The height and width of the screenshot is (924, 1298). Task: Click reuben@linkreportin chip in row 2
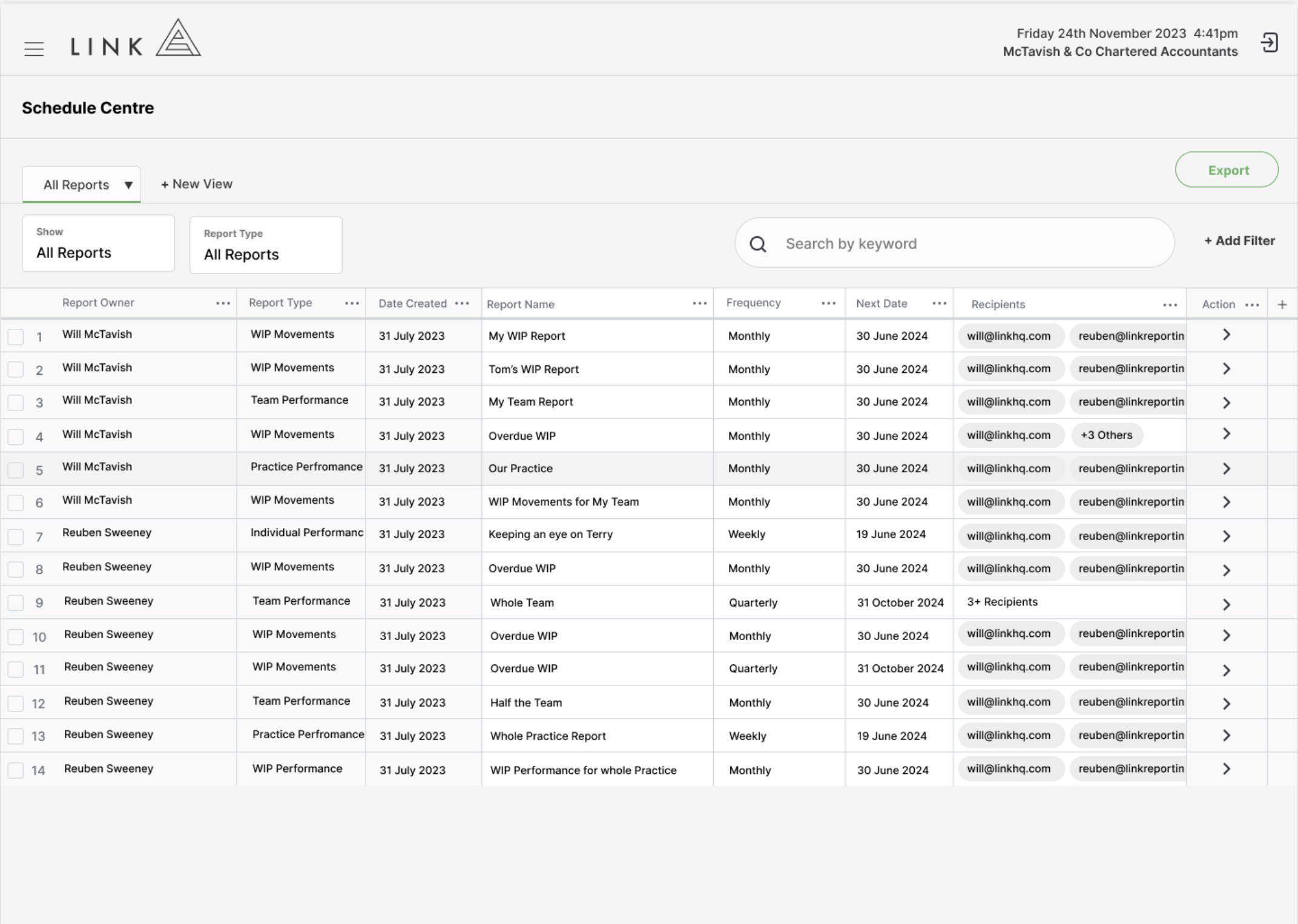pyautogui.click(x=1128, y=369)
